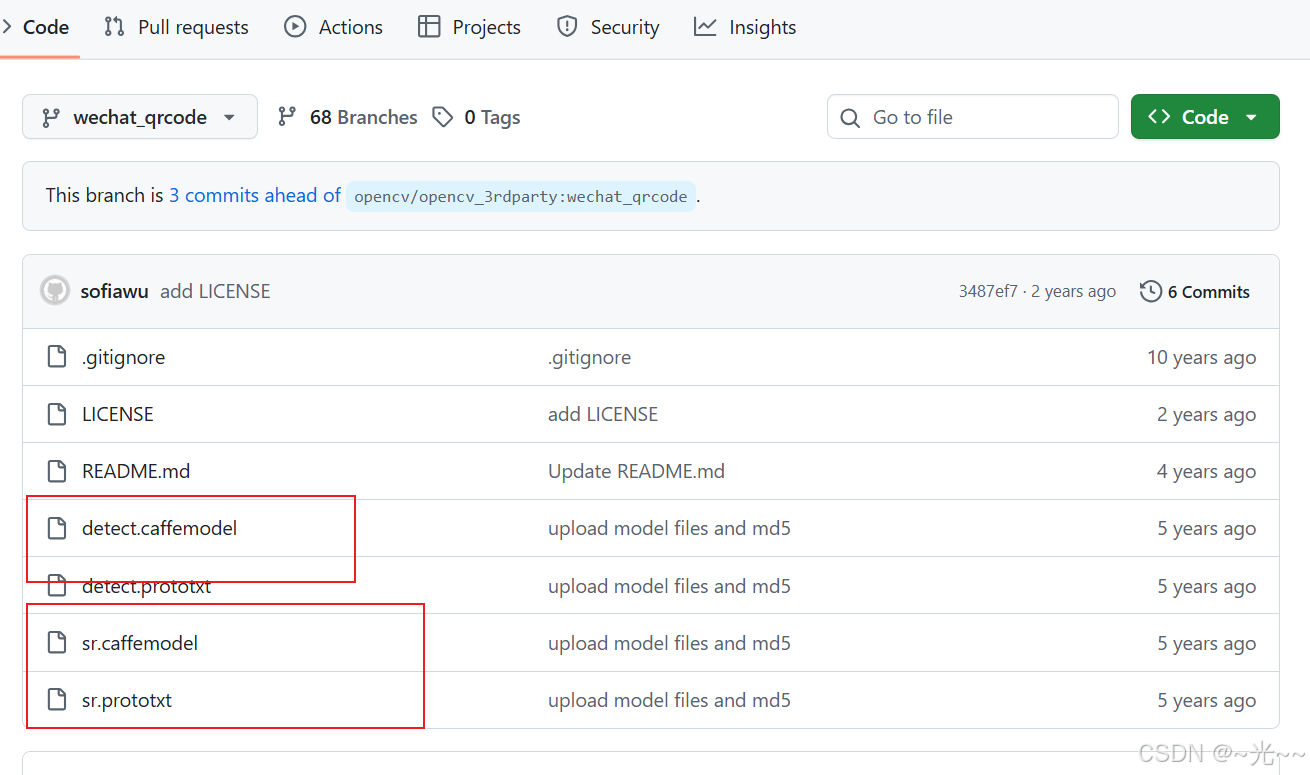
Task: Open the Update README.md commit message
Action: coord(637,471)
